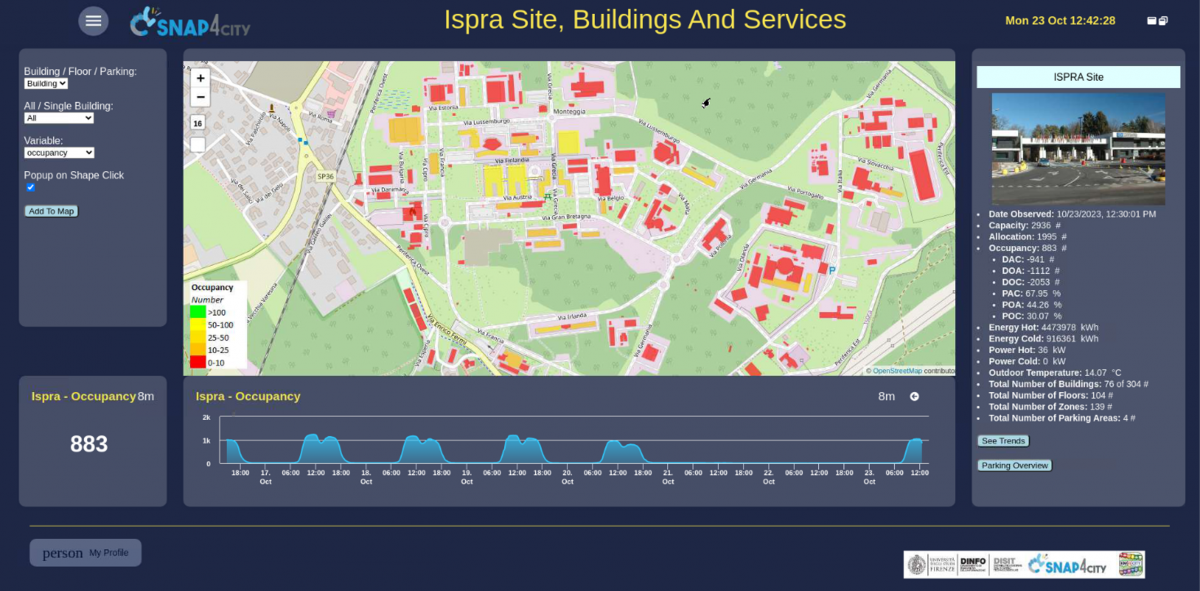This screenshot has height=591, width=1200.
Task: Zoom in on the map
Action: (x=200, y=78)
